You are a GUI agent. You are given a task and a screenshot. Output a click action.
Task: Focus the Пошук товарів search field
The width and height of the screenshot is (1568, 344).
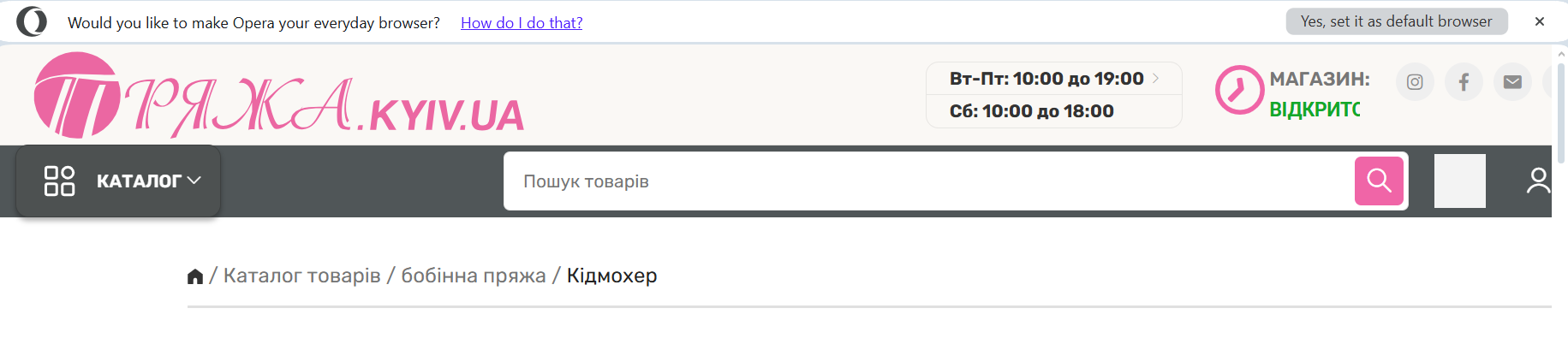point(929,181)
